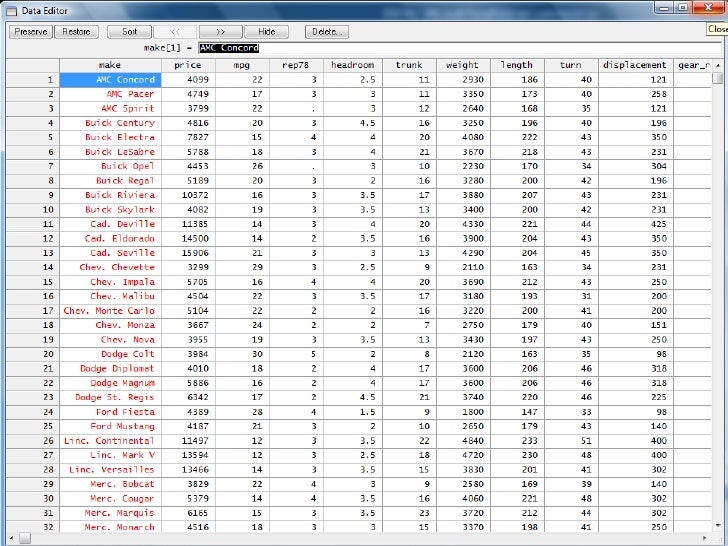Shift variable right with >> button
The image size is (728, 546).
click(221, 32)
